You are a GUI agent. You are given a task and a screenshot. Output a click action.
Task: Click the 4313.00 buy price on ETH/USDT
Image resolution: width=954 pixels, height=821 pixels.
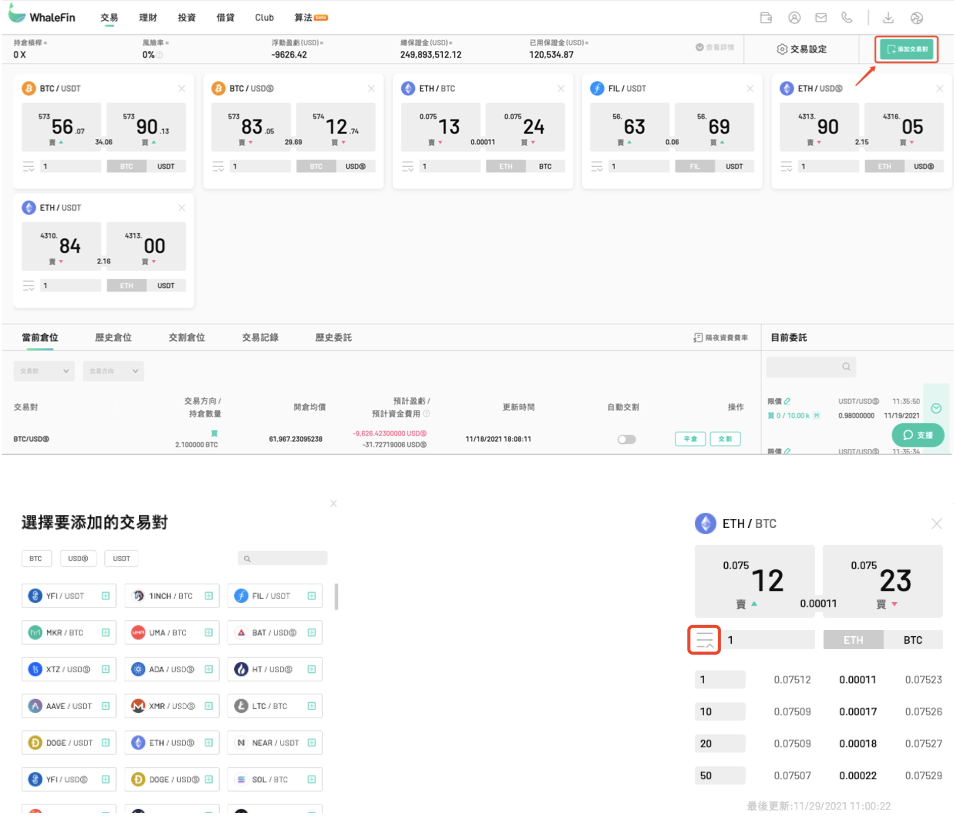[x=146, y=246]
